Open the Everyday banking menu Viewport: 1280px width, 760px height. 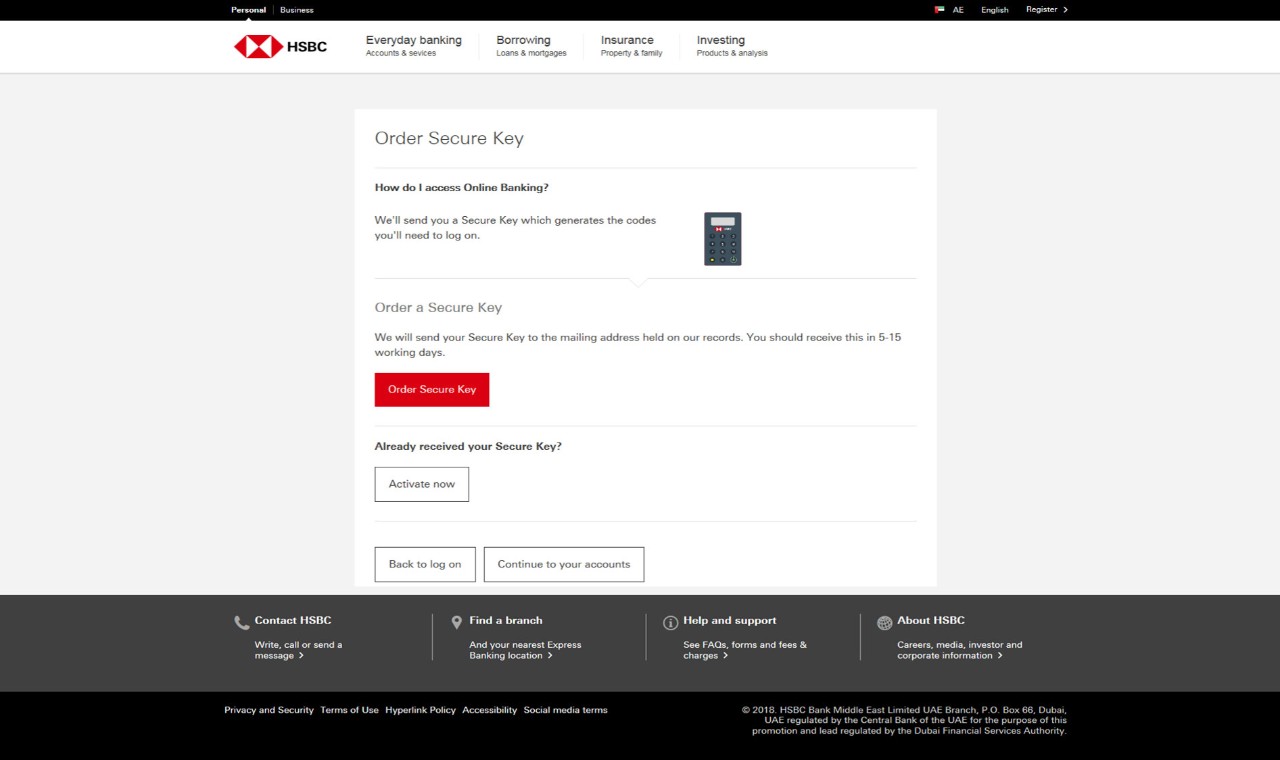pos(414,46)
